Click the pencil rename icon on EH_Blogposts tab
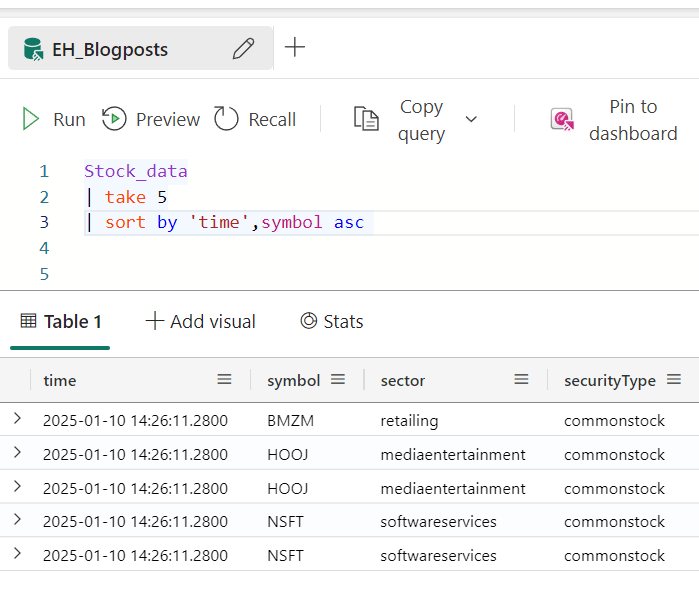Viewport: 699px width, 607px height. click(243, 49)
